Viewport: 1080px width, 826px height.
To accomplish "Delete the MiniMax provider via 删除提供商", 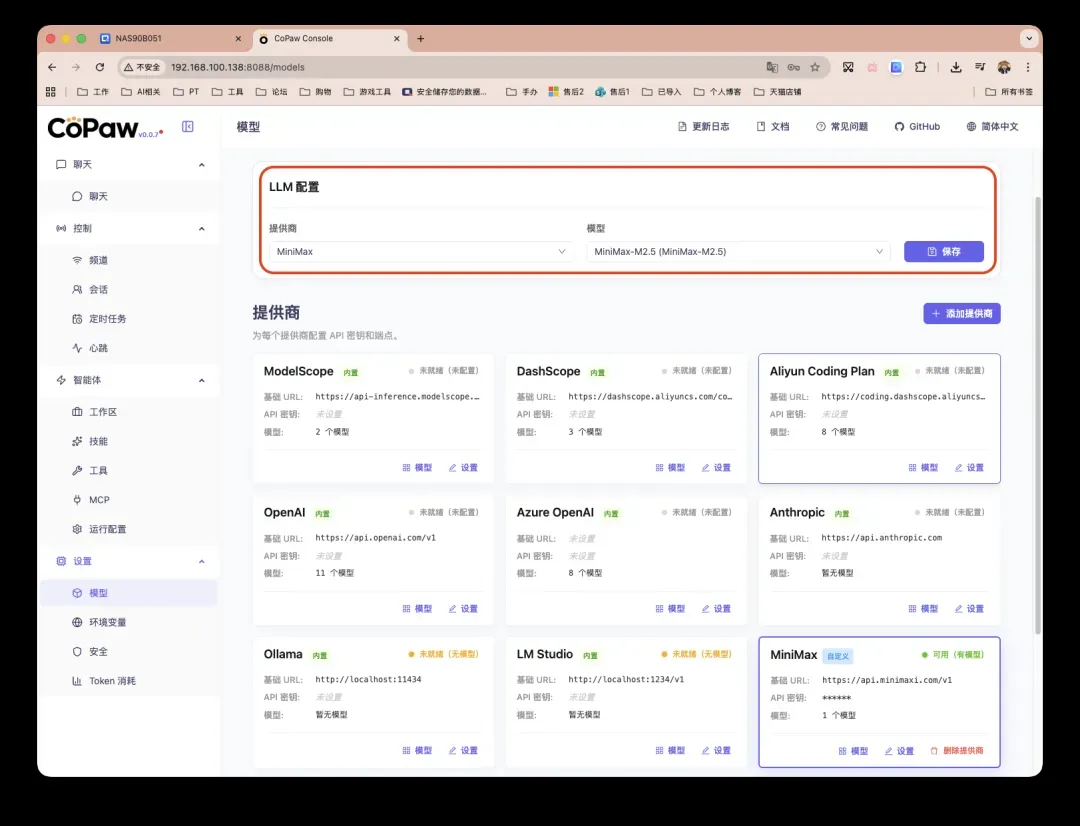I will [x=958, y=750].
